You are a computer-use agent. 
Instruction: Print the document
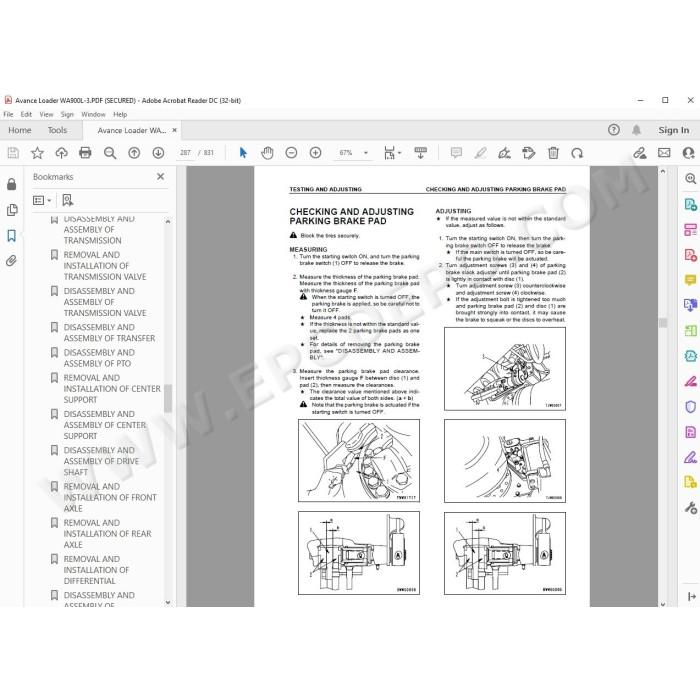85,153
